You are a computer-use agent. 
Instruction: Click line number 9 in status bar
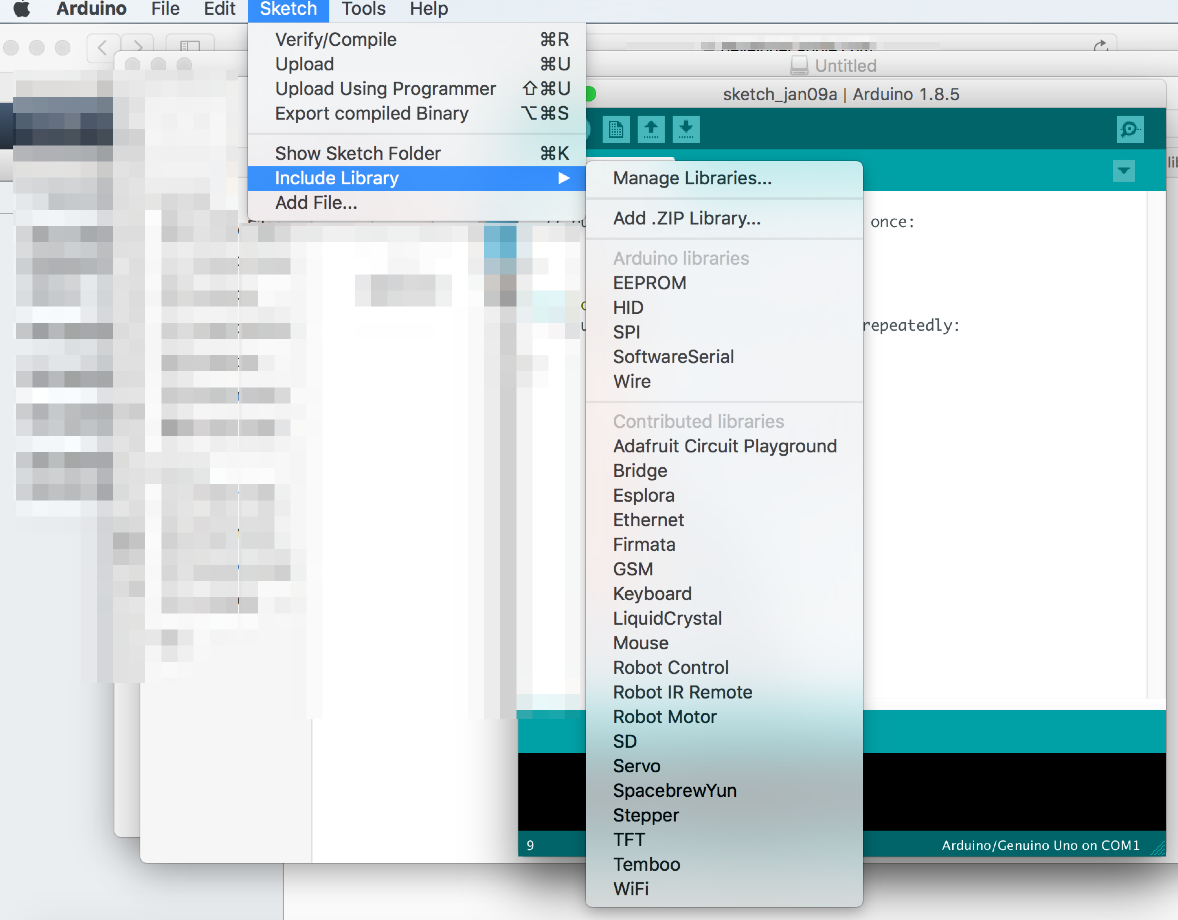(x=530, y=846)
